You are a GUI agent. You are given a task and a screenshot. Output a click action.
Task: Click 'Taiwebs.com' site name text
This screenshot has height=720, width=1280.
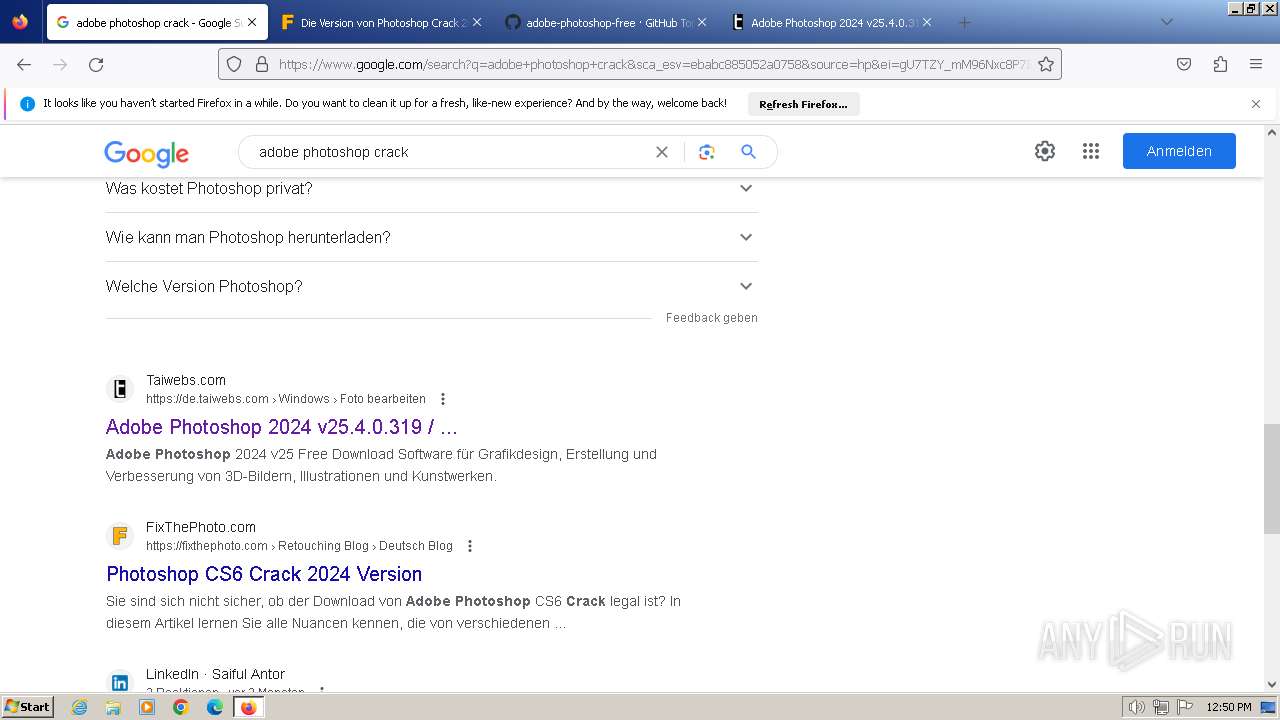point(186,380)
